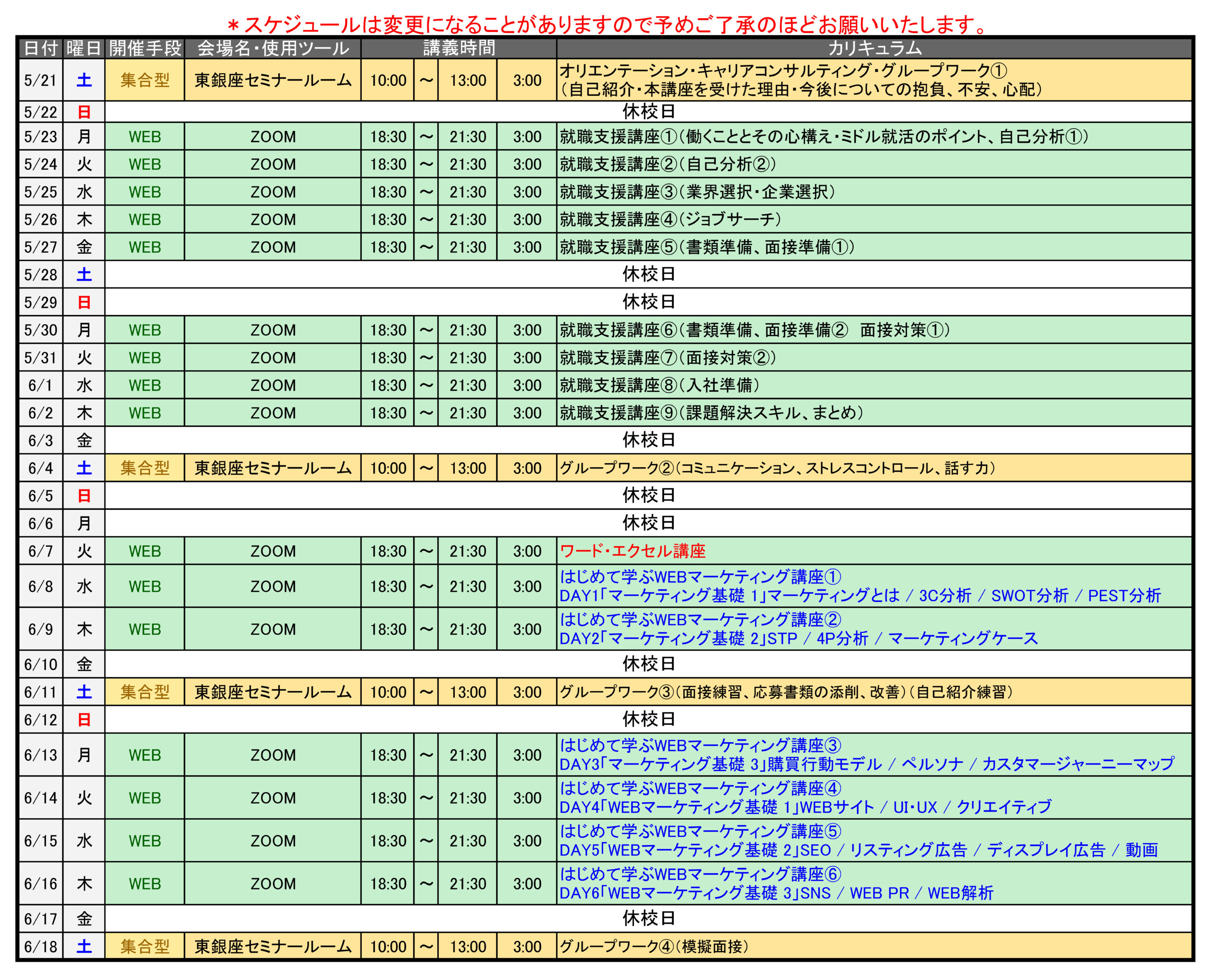Select 就職支援講座②(自己分析②) cell
Image resolution: width=1214 pixels, height=980 pixels.
(x=874, y=164)
